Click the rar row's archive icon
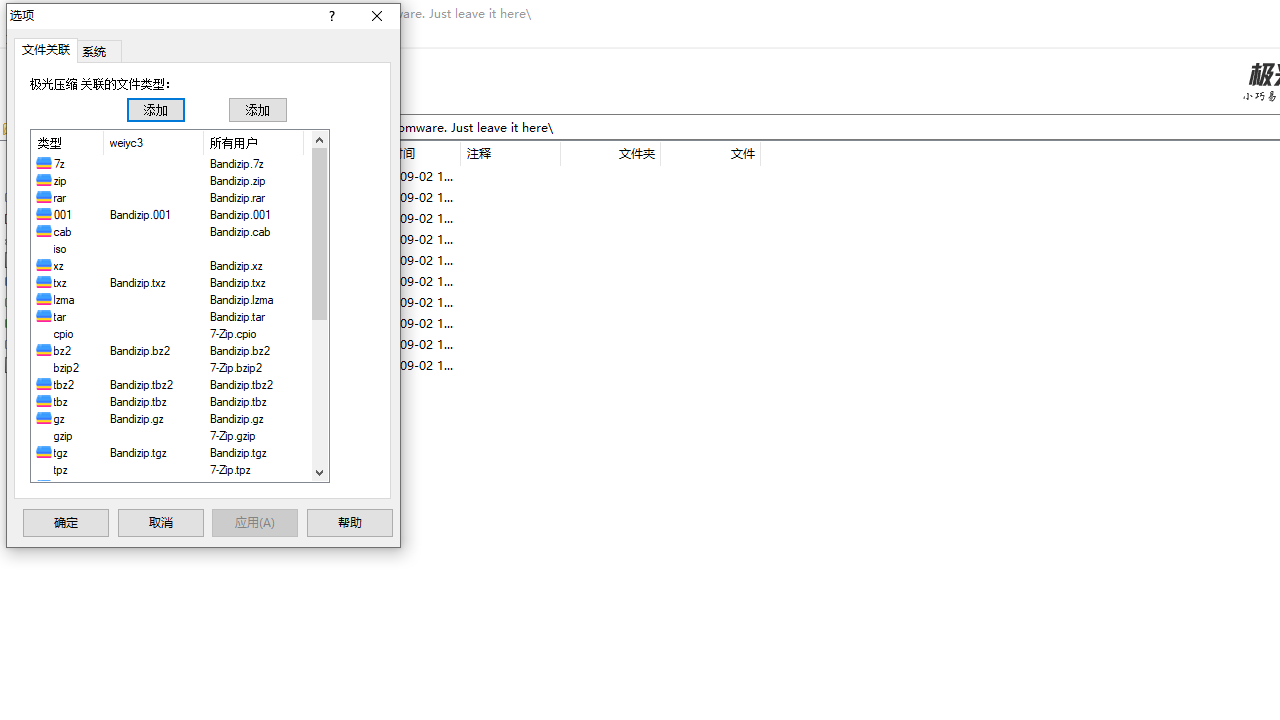Image resolution: width=1280 pixels, height=720 pixels. click(44, 197)
